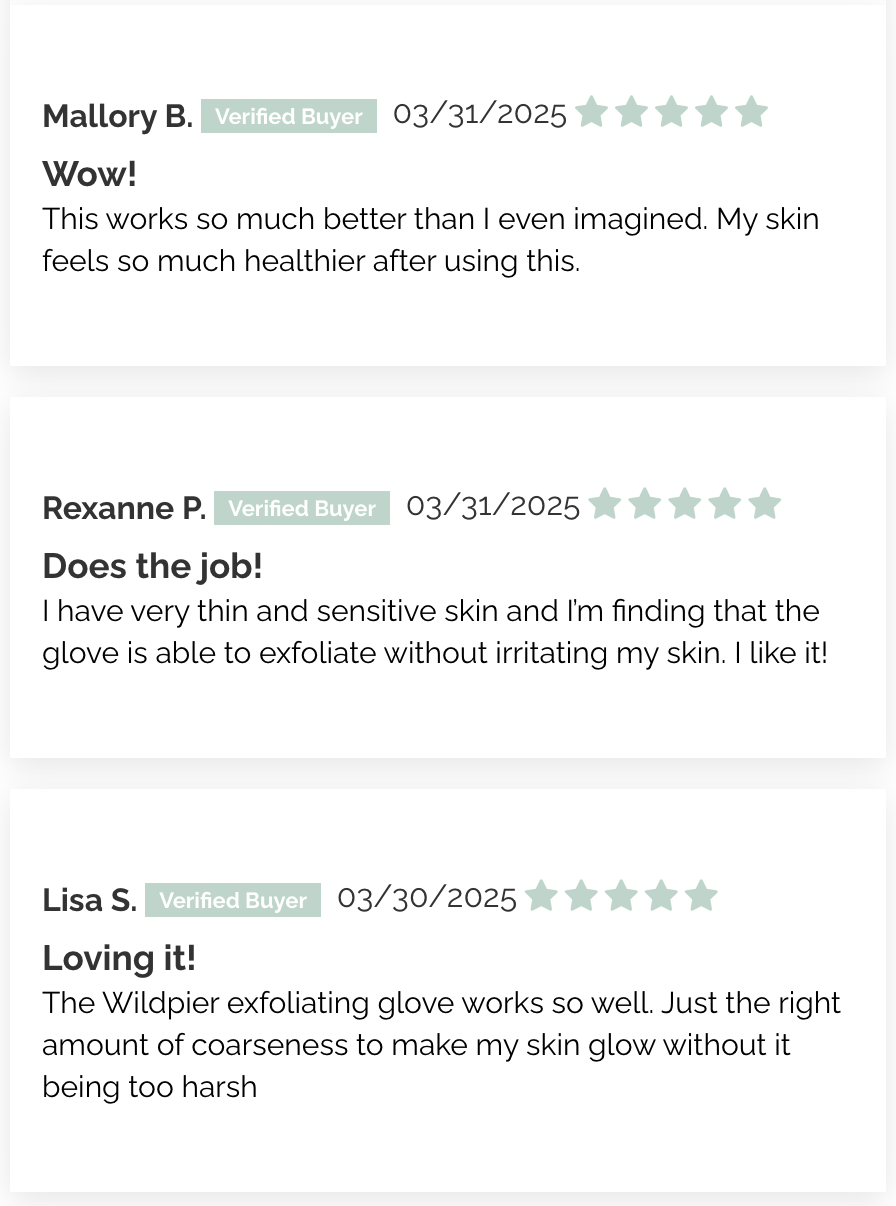Click the third star in Rexanne P.'s rating

684,504
